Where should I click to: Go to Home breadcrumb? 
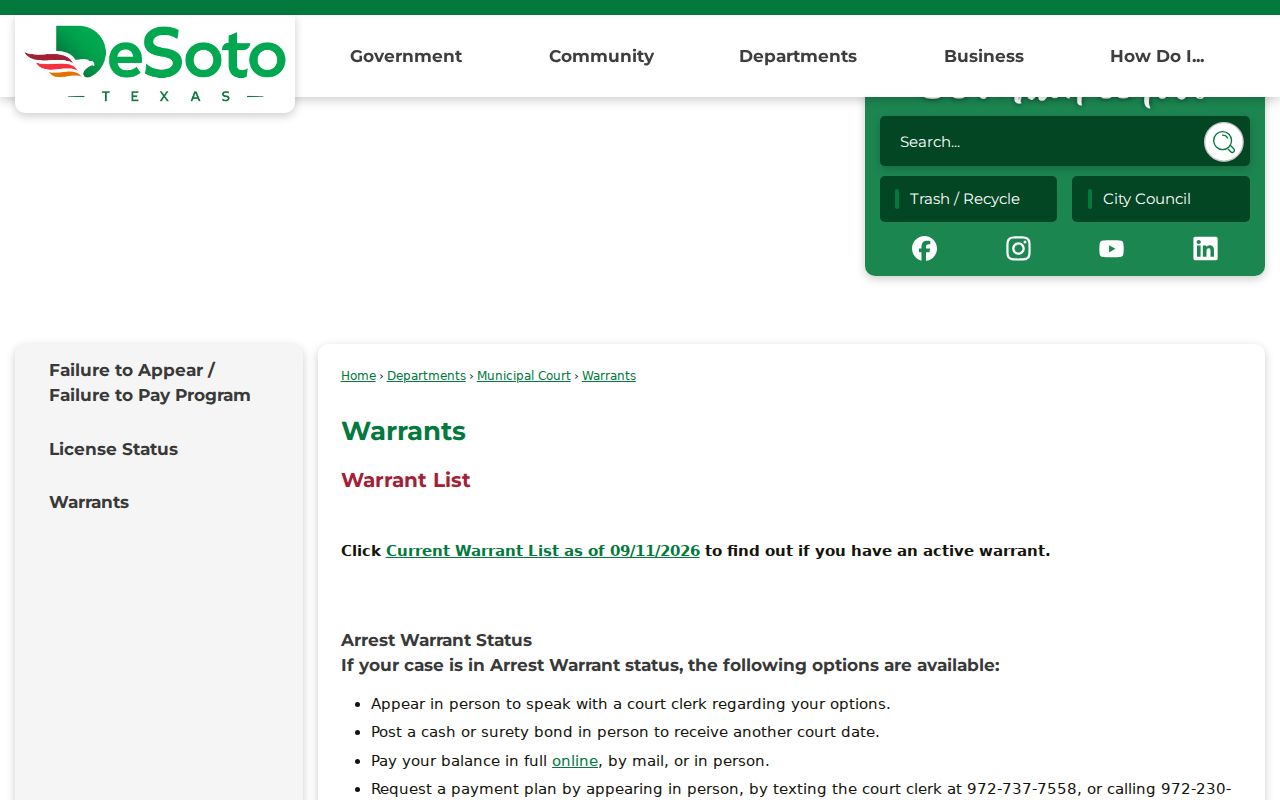[x=358, y=376]
